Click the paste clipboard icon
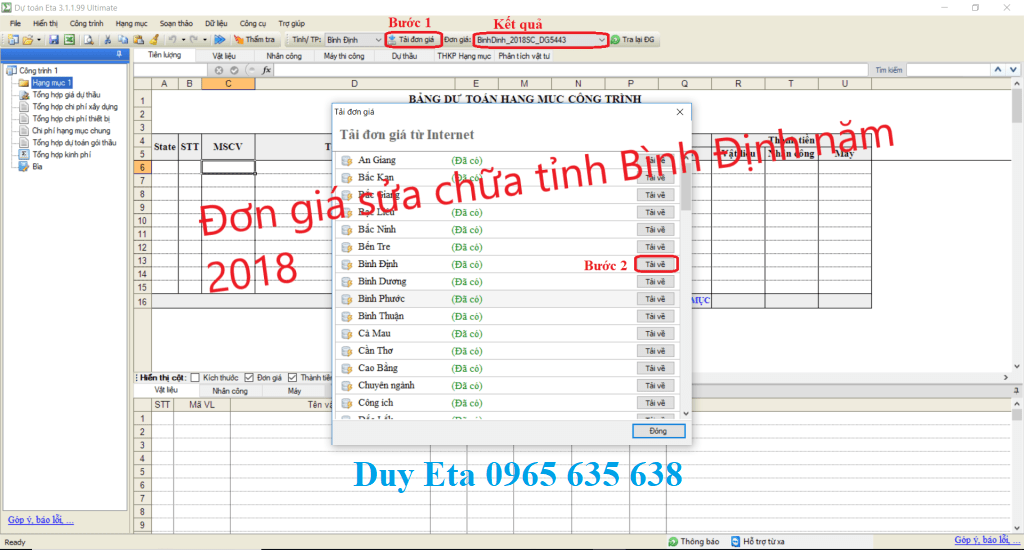The height and width of the screenshot is (550, 1024). point(138,40)
